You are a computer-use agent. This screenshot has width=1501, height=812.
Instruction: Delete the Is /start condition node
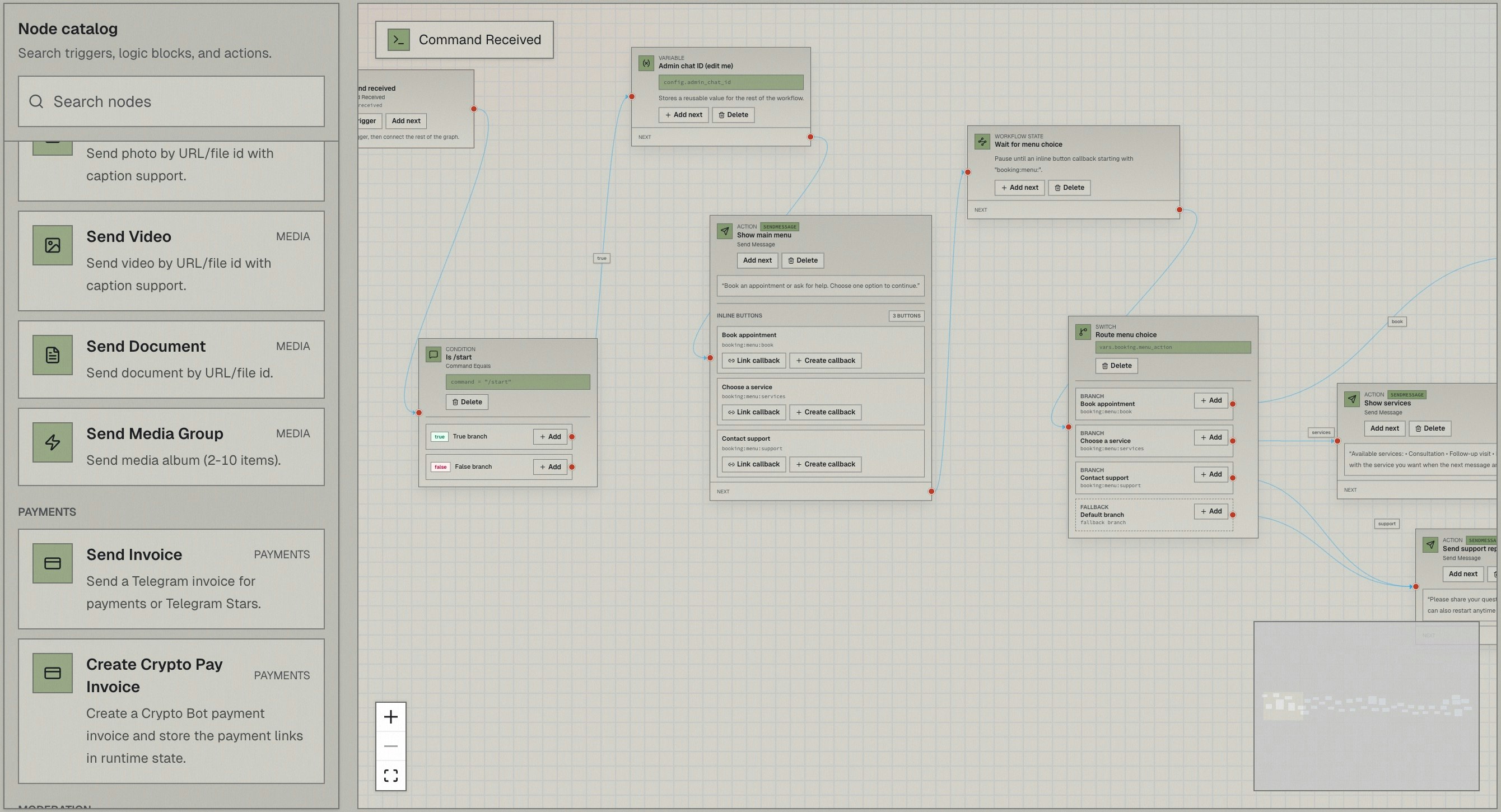(x=467, y=402)
